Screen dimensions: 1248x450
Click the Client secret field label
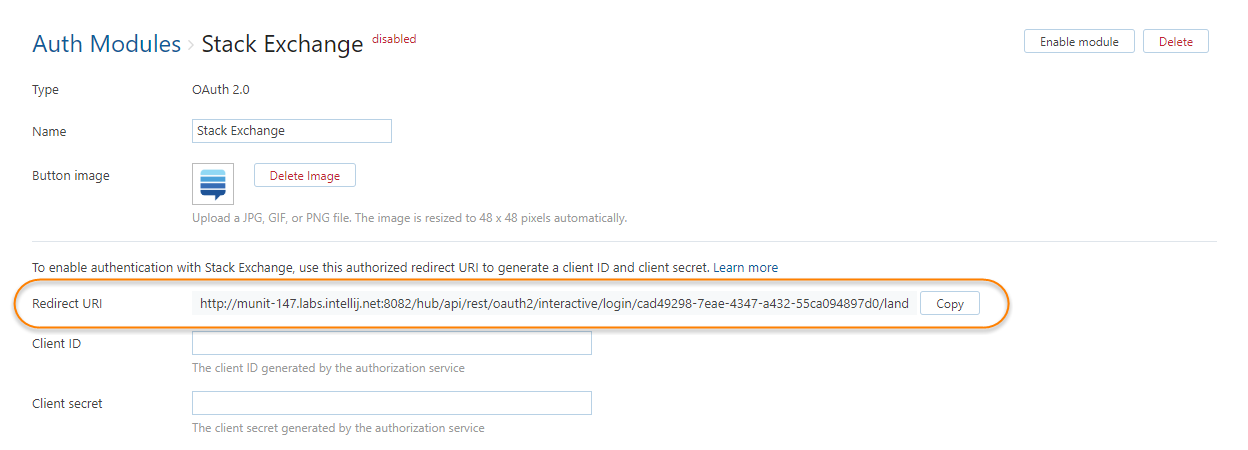67,403
